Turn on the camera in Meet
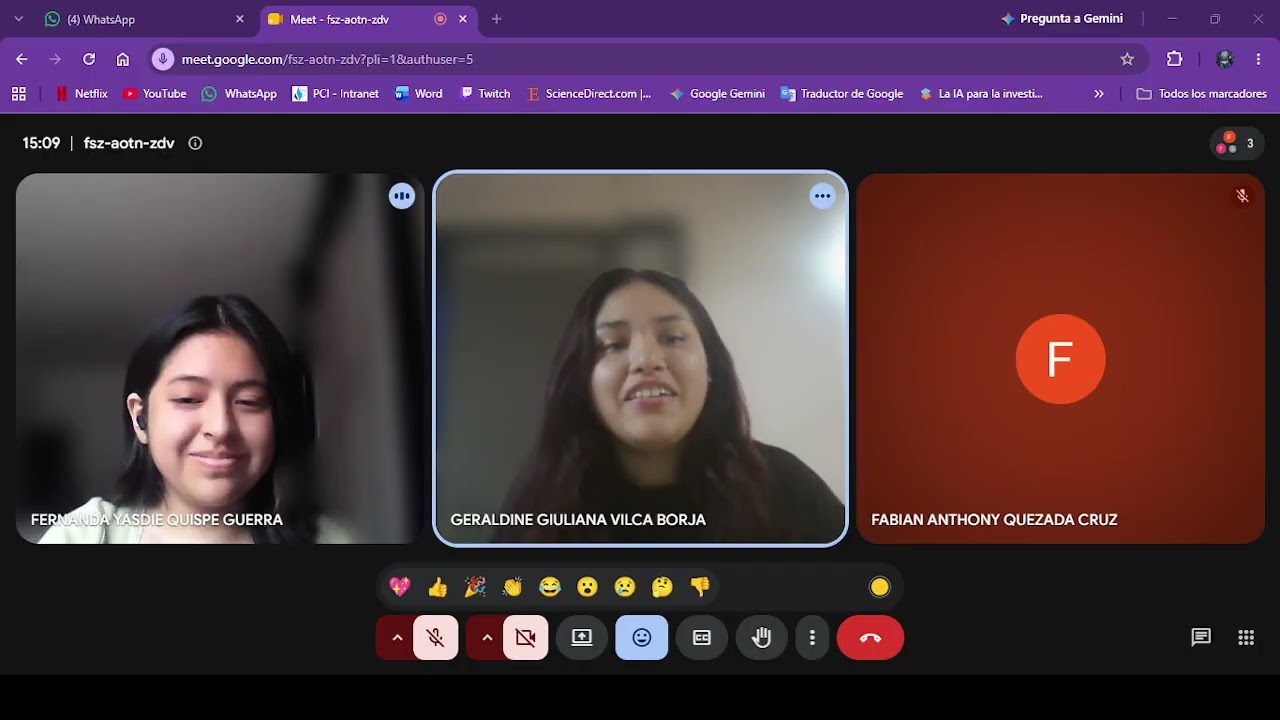Image resolution: width=1280 pixels, height=720 pixels. [x=525, y=638]
